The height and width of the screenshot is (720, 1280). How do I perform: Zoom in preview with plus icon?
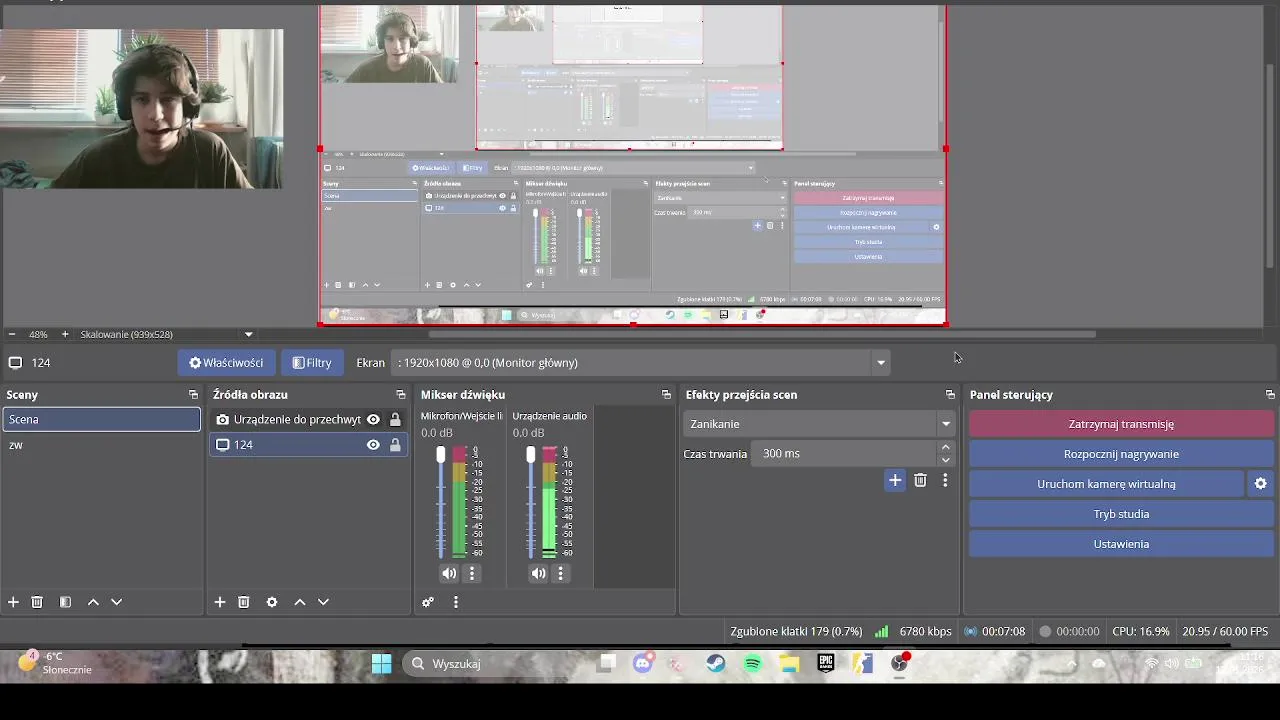point(65,334)
